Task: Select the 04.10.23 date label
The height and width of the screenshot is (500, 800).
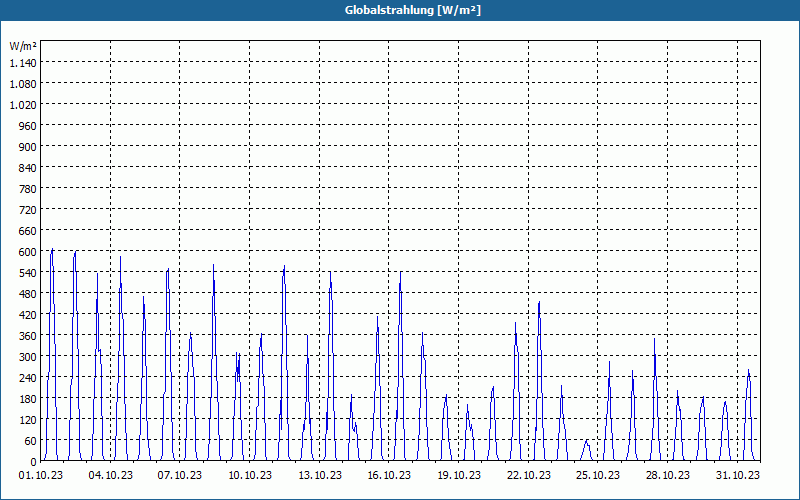Action: point(111,476)
